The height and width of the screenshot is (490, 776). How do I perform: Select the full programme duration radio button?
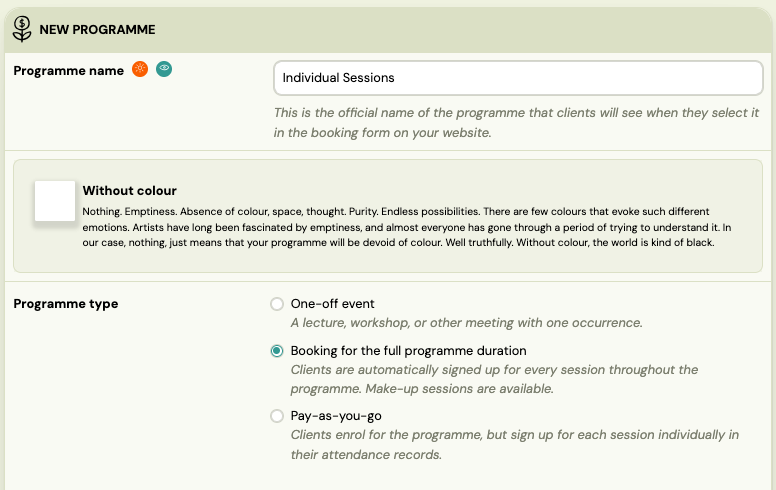point(277,351)
